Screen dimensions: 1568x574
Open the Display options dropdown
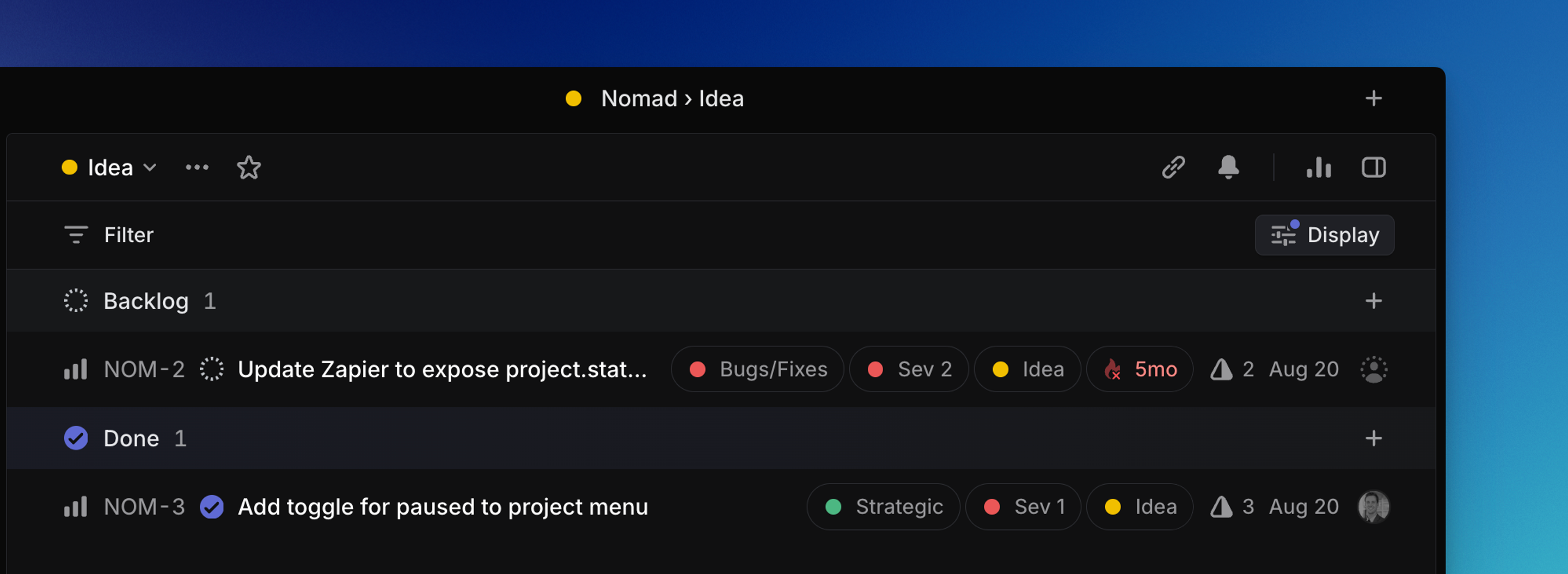pos(1325,235)
